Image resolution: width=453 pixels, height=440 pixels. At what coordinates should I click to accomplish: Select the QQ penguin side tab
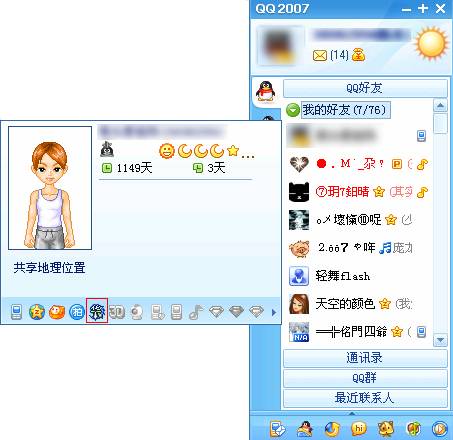(x=266, y=91)
